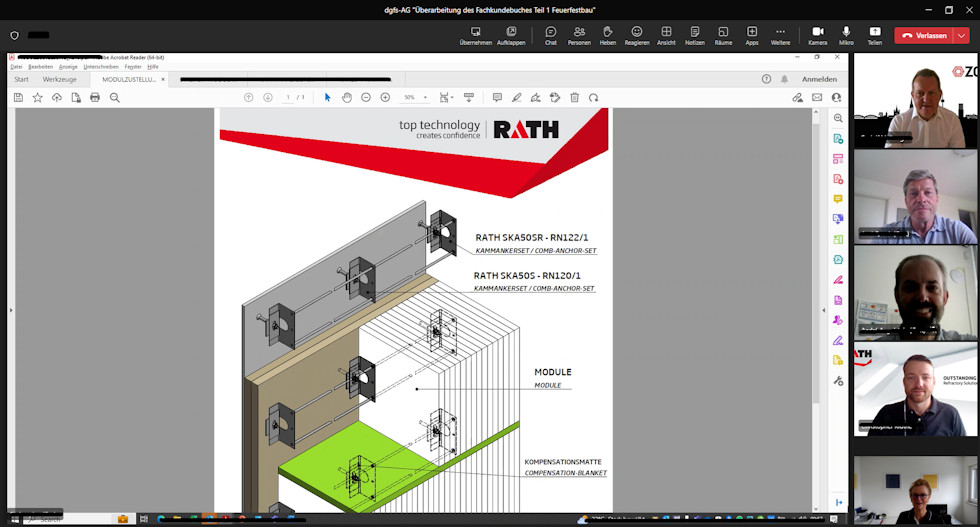Click the save file icon in Acrobat toolbar
Screen dimensions: 980x527
[x=18, y=98]
